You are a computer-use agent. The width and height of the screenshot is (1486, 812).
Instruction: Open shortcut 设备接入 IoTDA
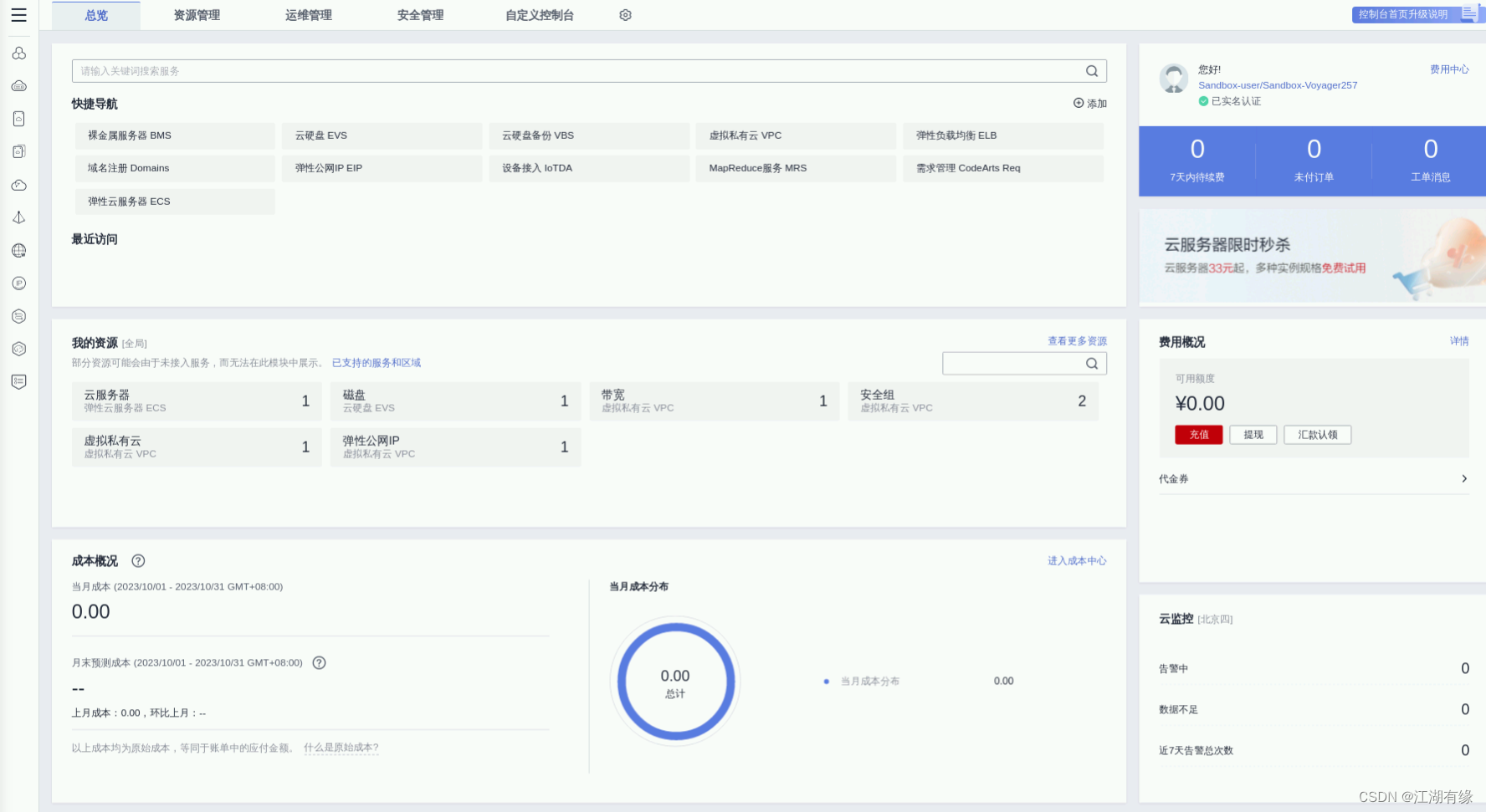(x=589, y=168)
